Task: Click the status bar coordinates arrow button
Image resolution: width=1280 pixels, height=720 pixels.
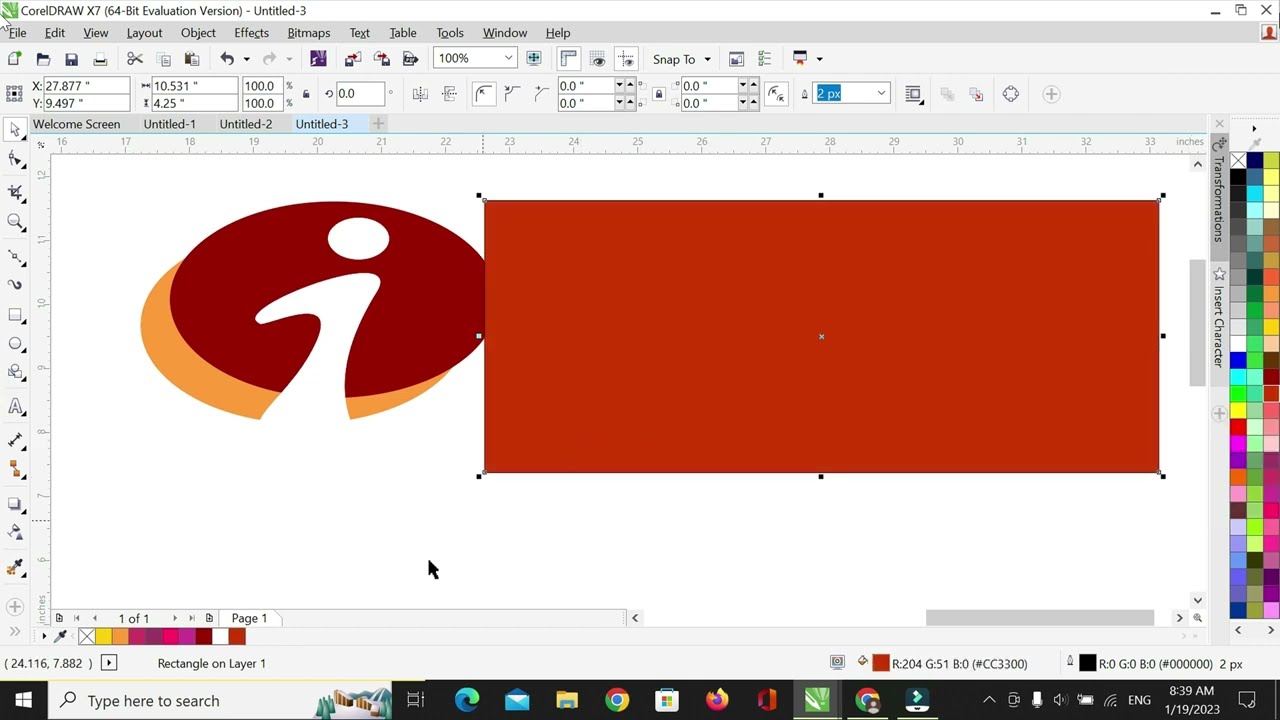Action: (109, 663)
